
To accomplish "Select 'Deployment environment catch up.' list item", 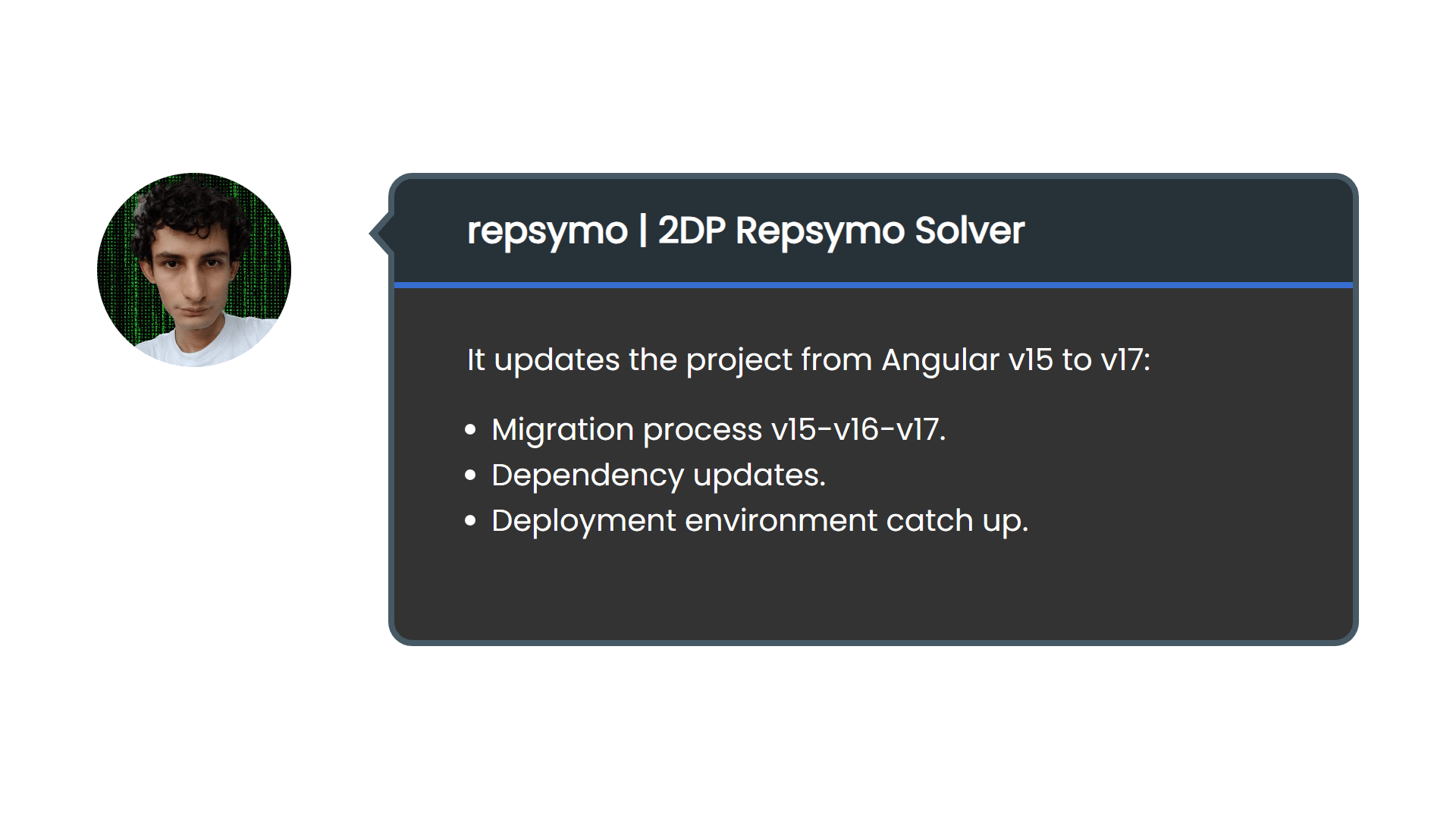I will (x=759, y=521).
